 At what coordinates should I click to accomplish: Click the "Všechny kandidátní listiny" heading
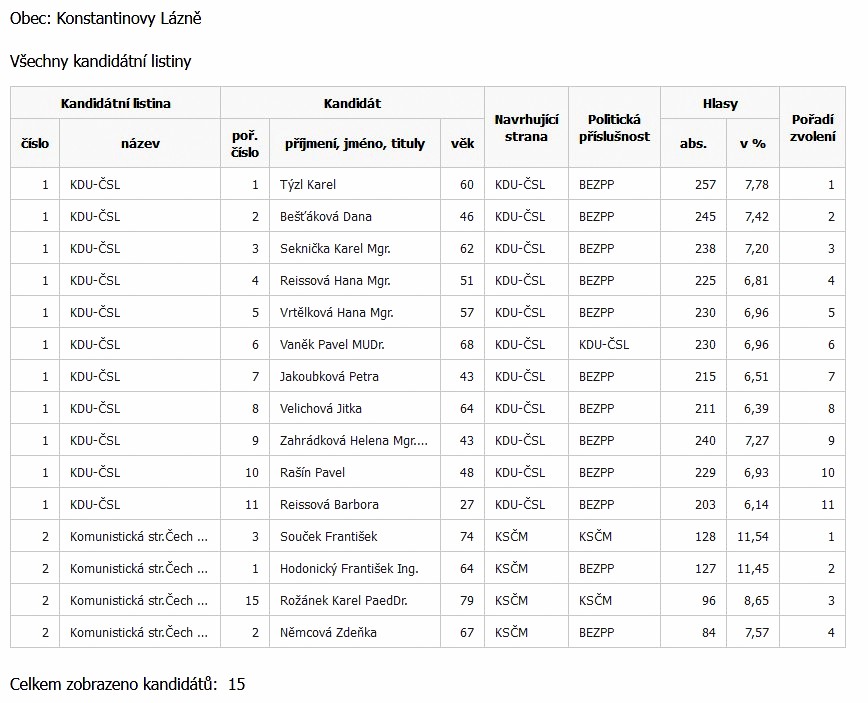pyautogui.click(x=100, y=61)
